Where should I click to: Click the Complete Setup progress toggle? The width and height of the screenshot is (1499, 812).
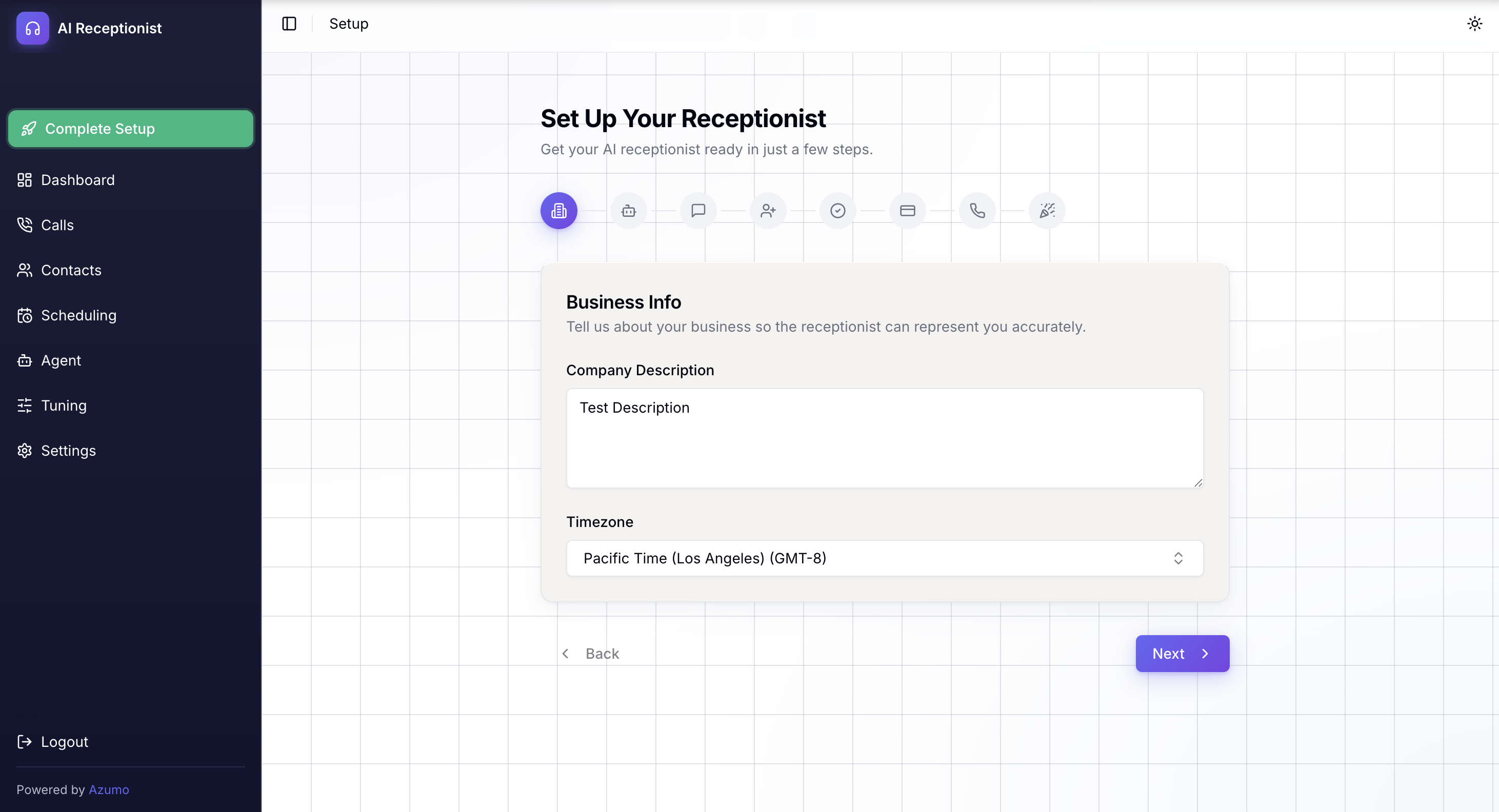tap(130, 129)
